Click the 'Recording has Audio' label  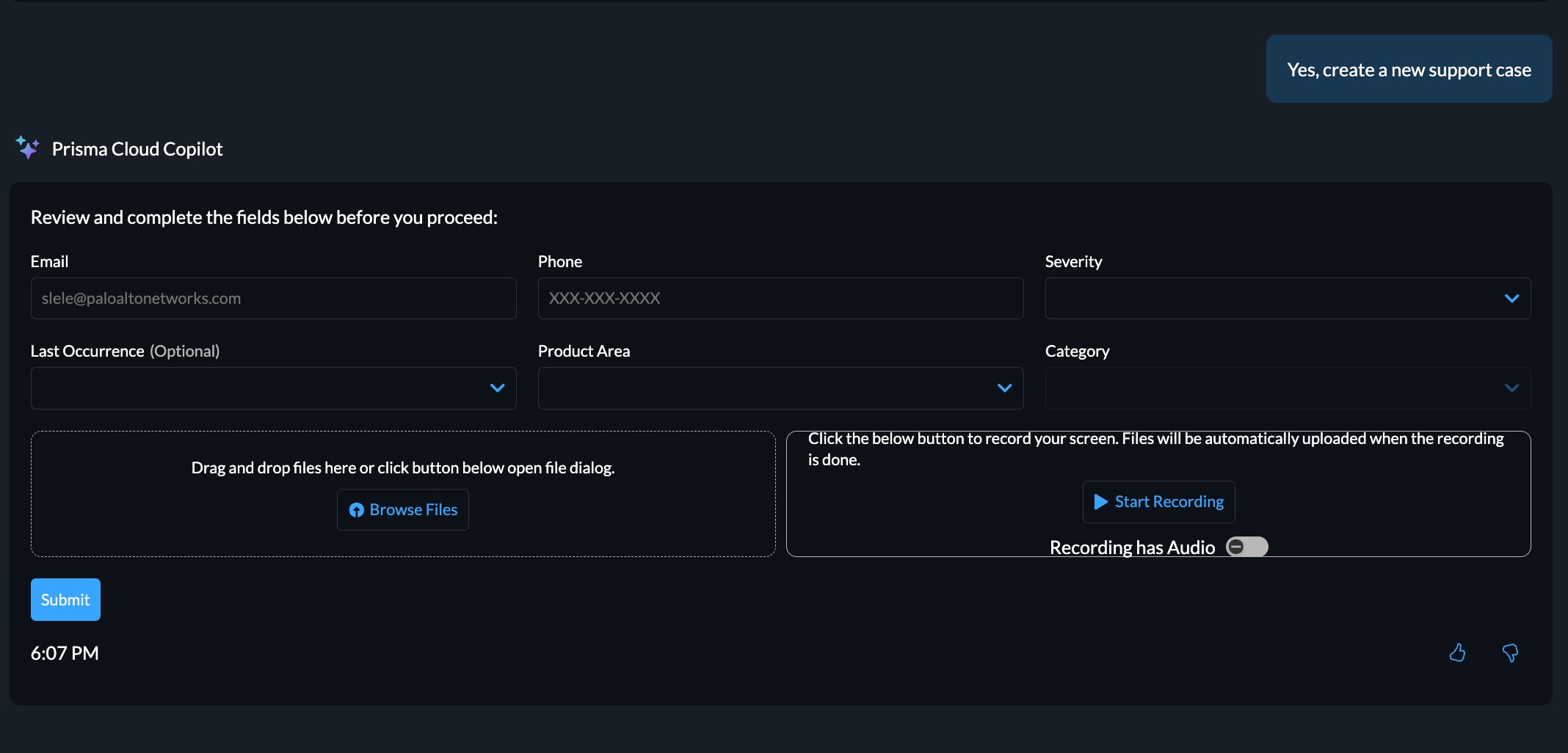tap(1132, 548)
